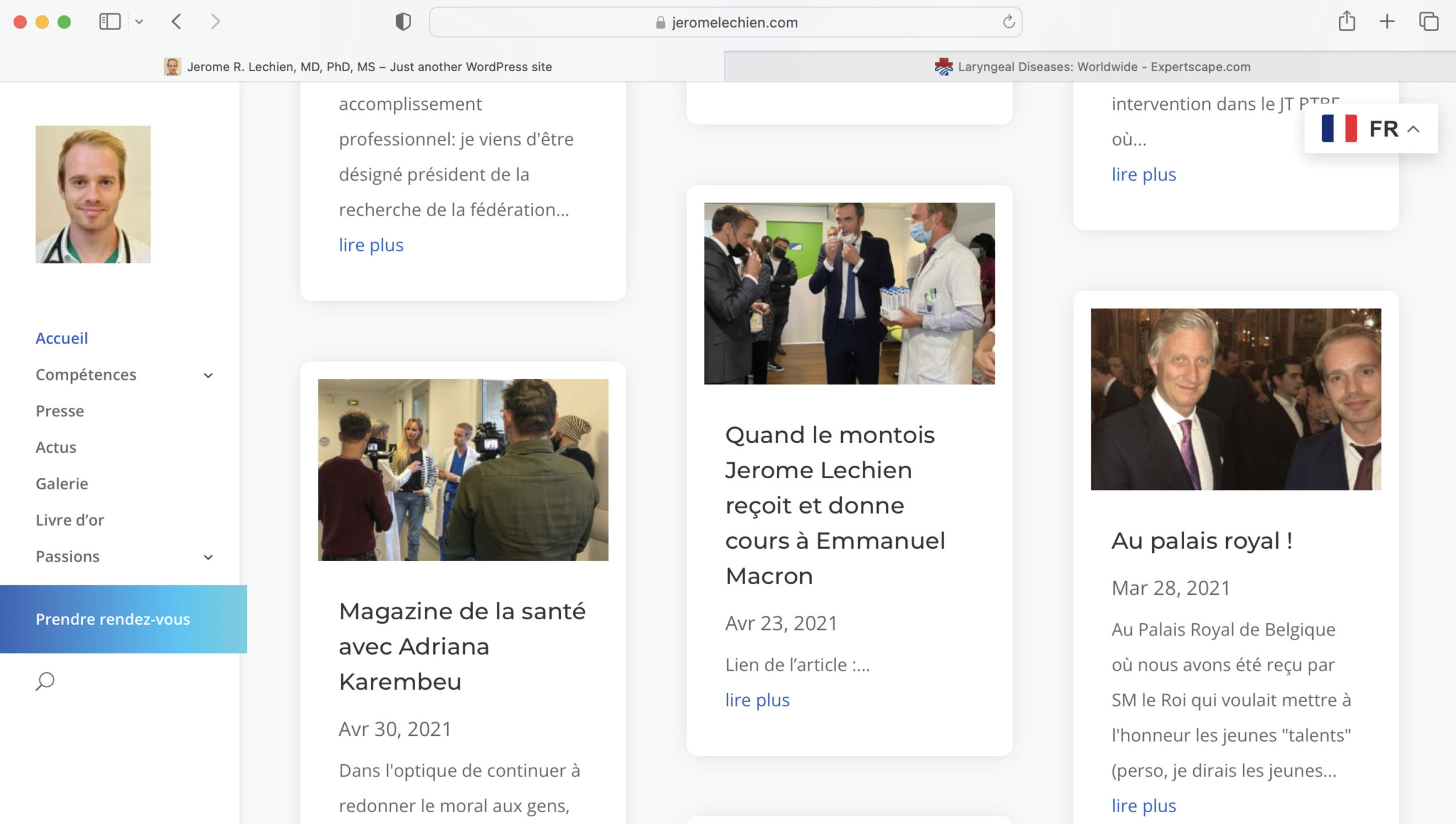Viewport: 1456px width, 824px height.
Task: Click the Jerome Lechien tab favicon
Action: pyautogui.click(x=172, y=67)
